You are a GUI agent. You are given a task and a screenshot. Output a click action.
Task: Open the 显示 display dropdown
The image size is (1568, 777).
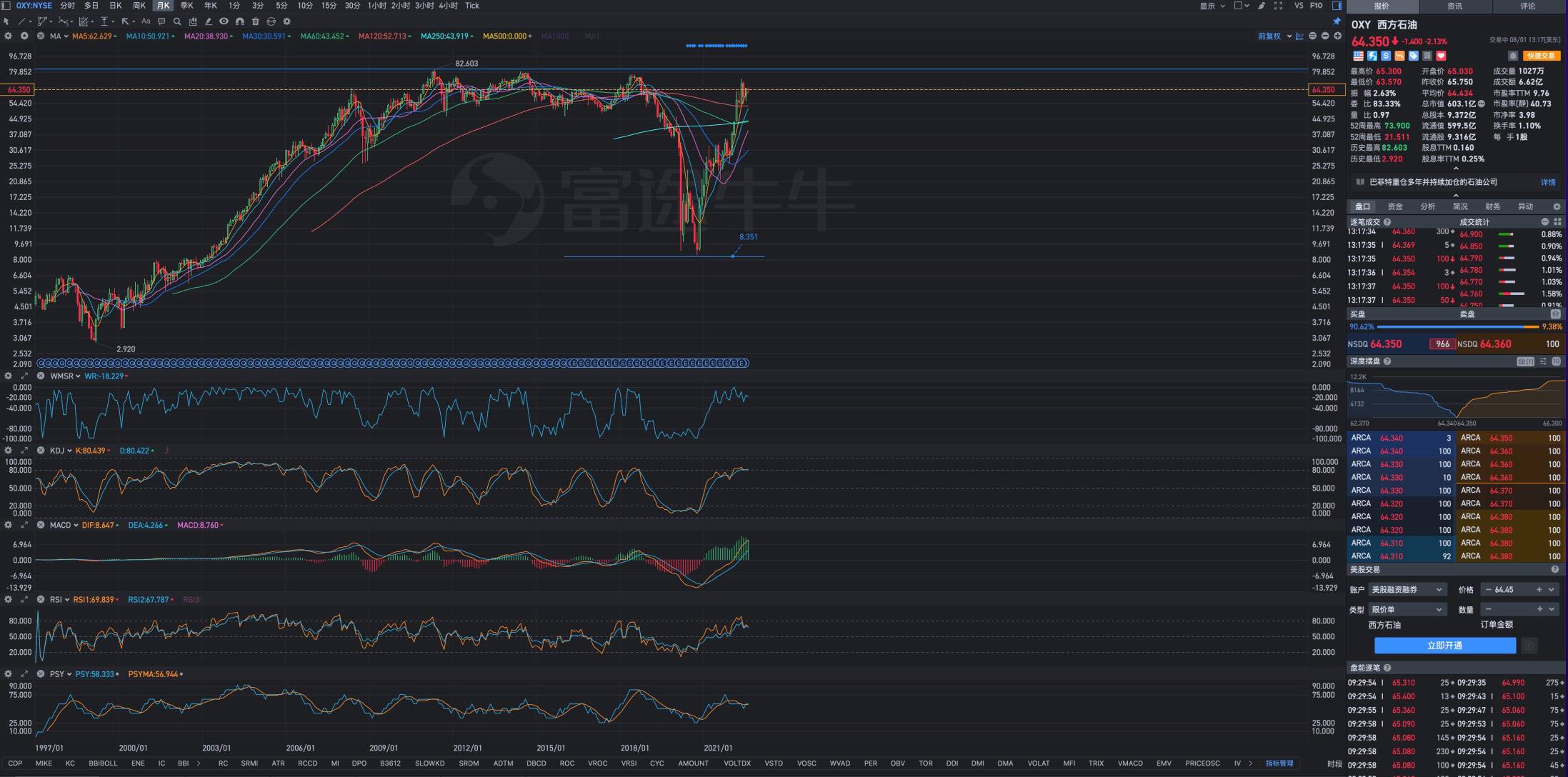1212,6
